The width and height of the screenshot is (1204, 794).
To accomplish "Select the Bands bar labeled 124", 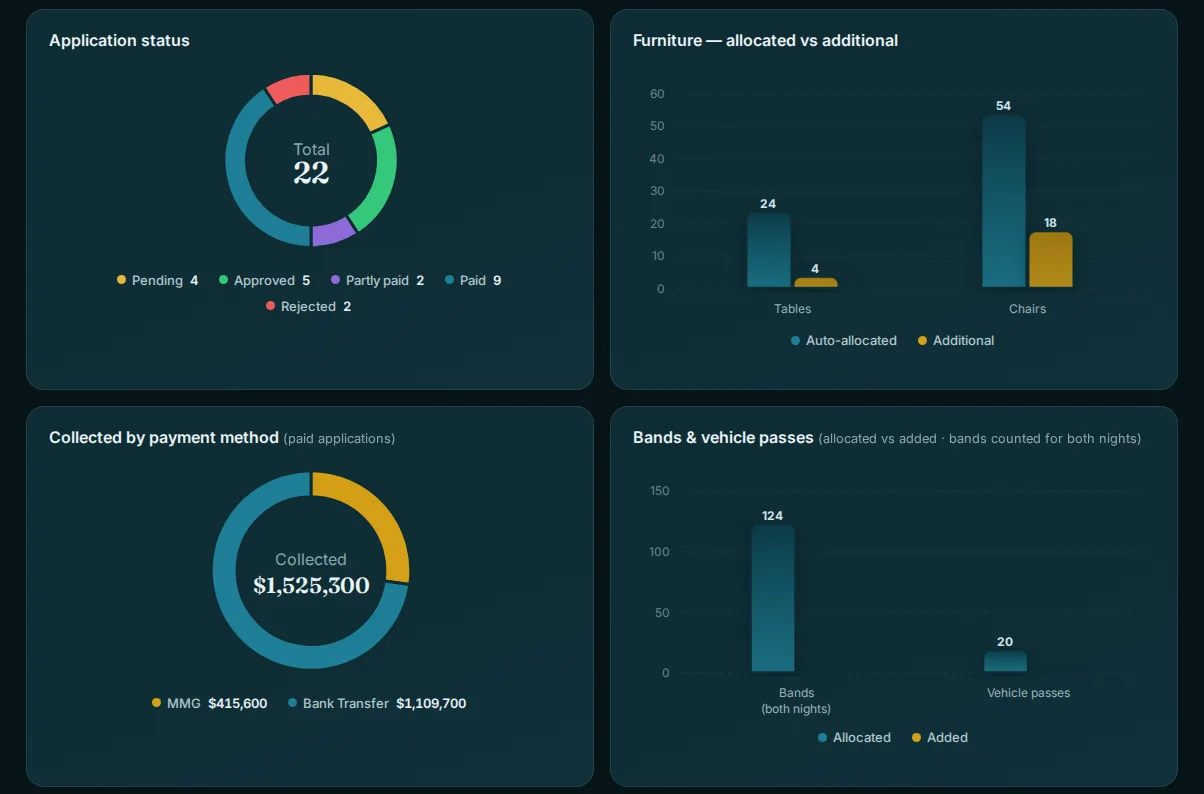I will click(x=773, y=598).
